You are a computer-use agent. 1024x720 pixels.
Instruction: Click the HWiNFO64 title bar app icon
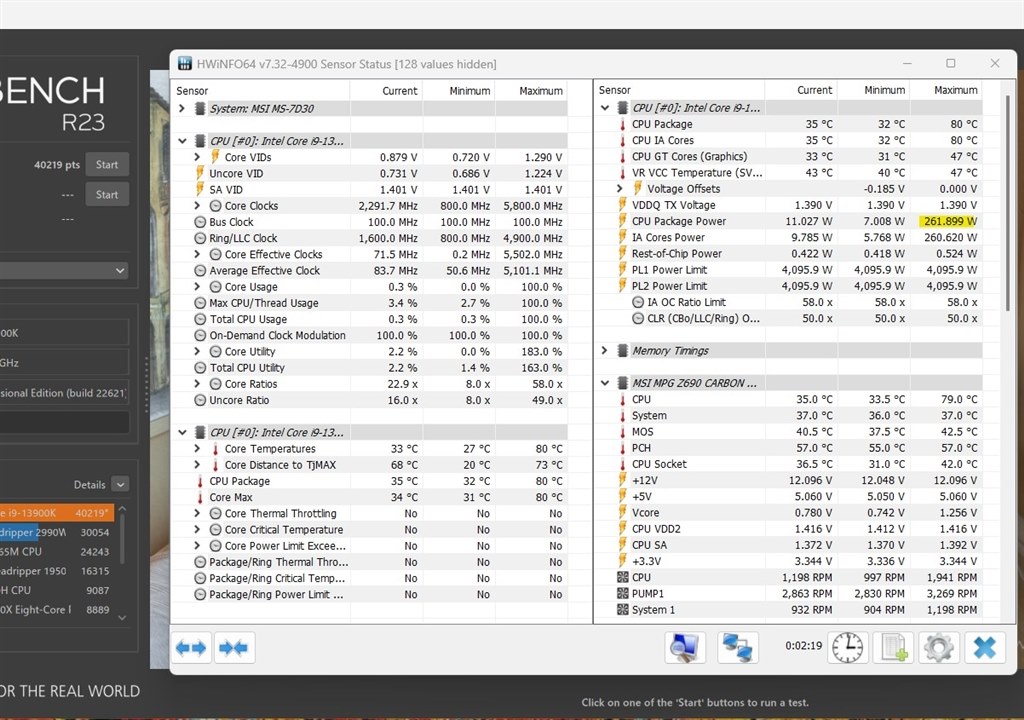coord(185,63)
